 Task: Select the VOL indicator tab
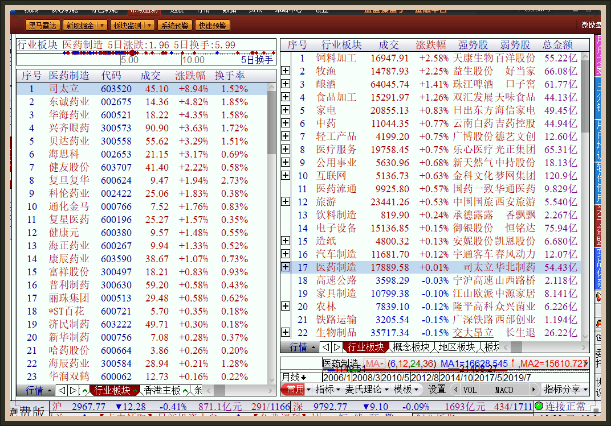coord(470,389)
